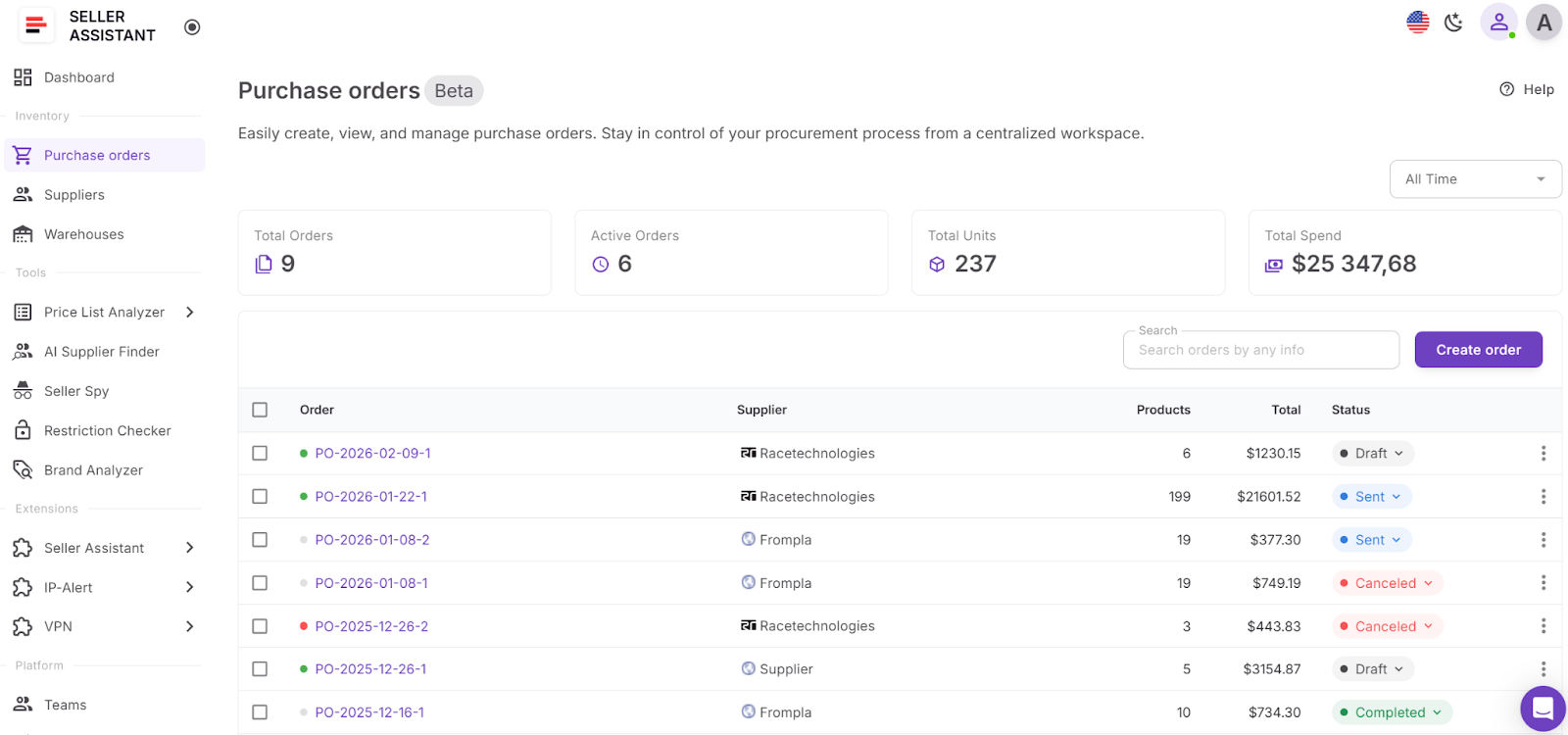Click the US flag language icon
1568x735 pixels.
[1417, 22]
